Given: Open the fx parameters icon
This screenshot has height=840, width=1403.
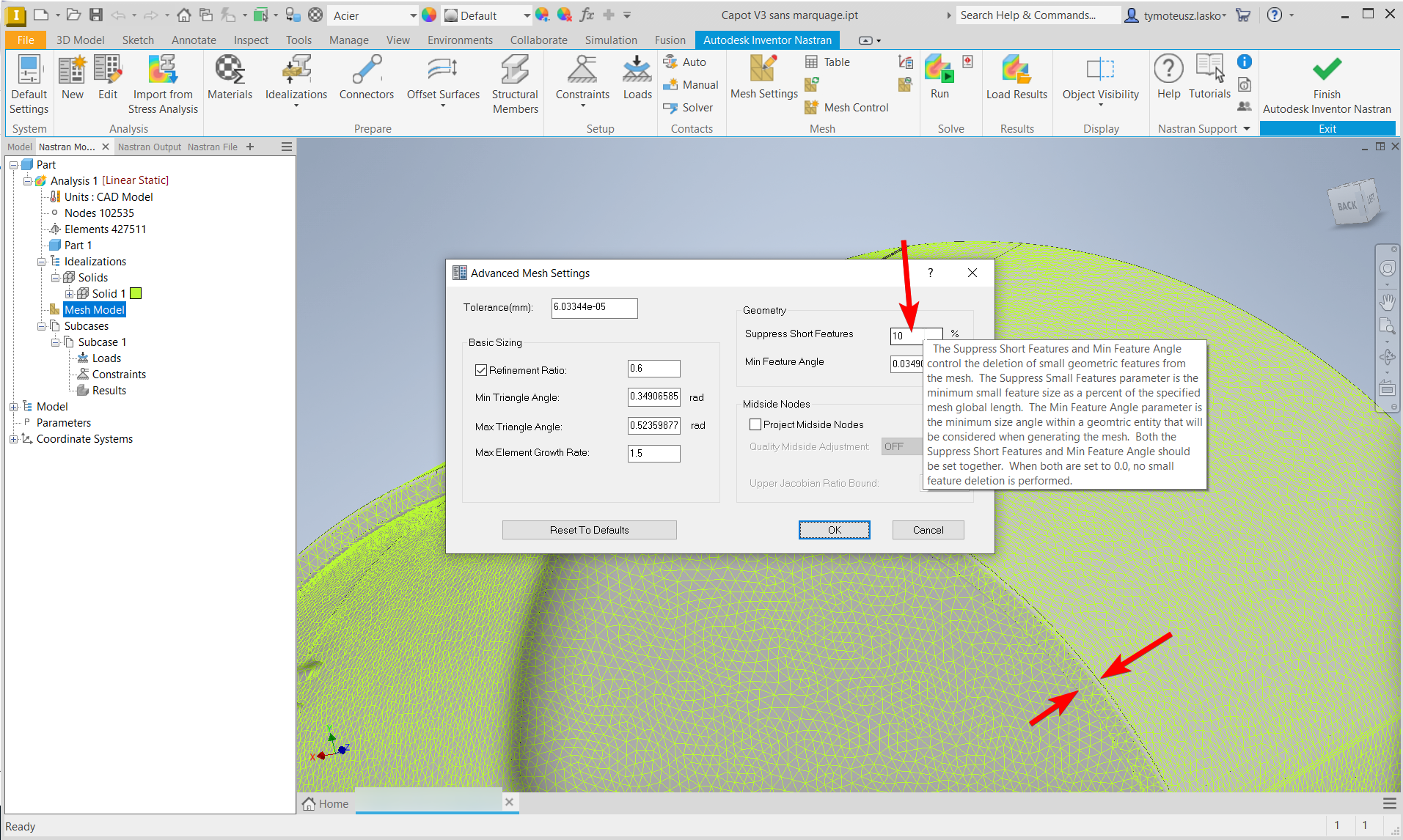Looking at the screenshot, I should click(587, 15).
